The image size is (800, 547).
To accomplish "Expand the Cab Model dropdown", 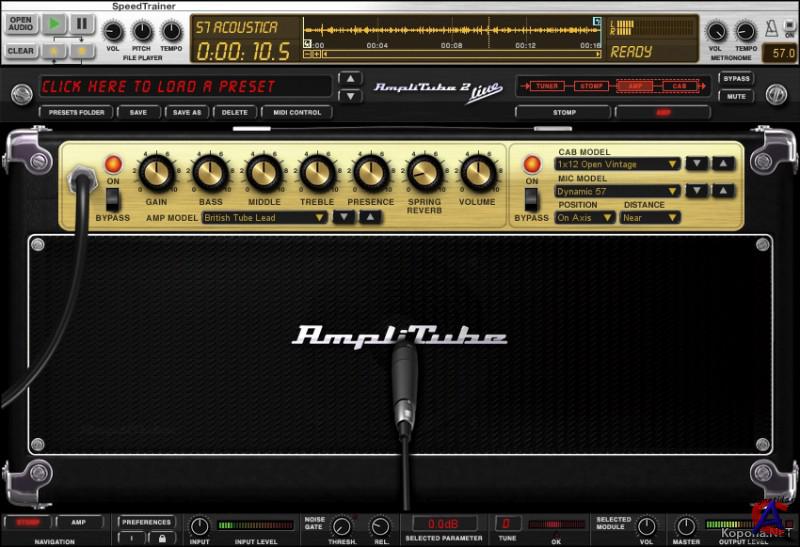I will tap(618, 164).
